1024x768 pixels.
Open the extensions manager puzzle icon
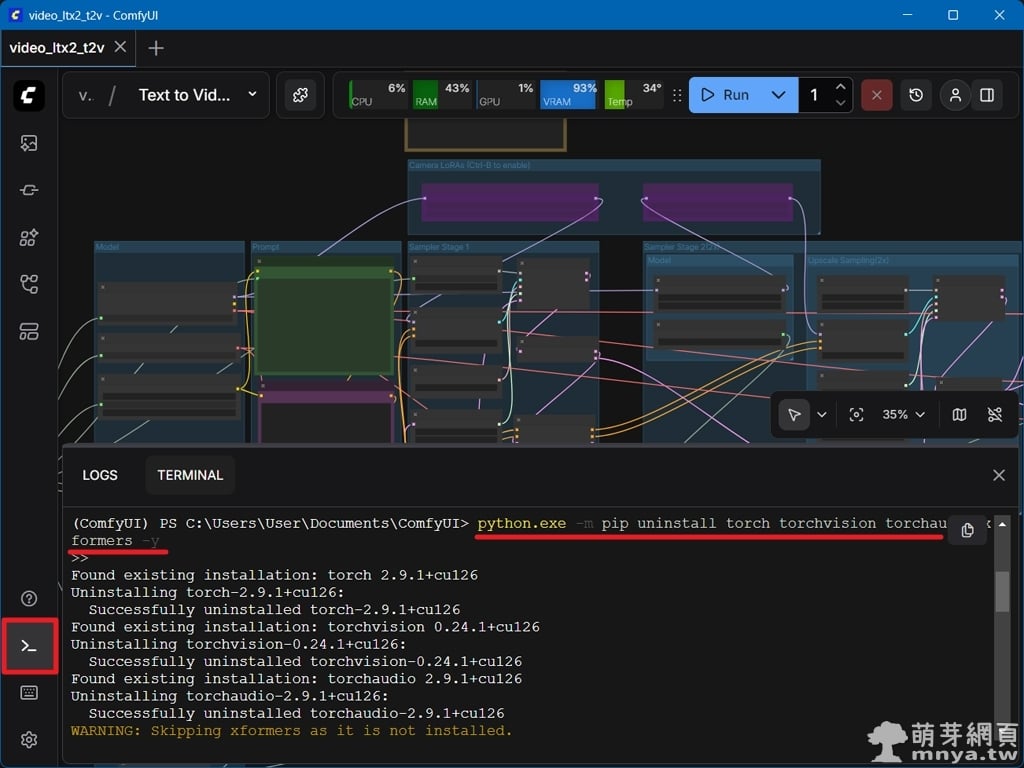tap(298, 95)
